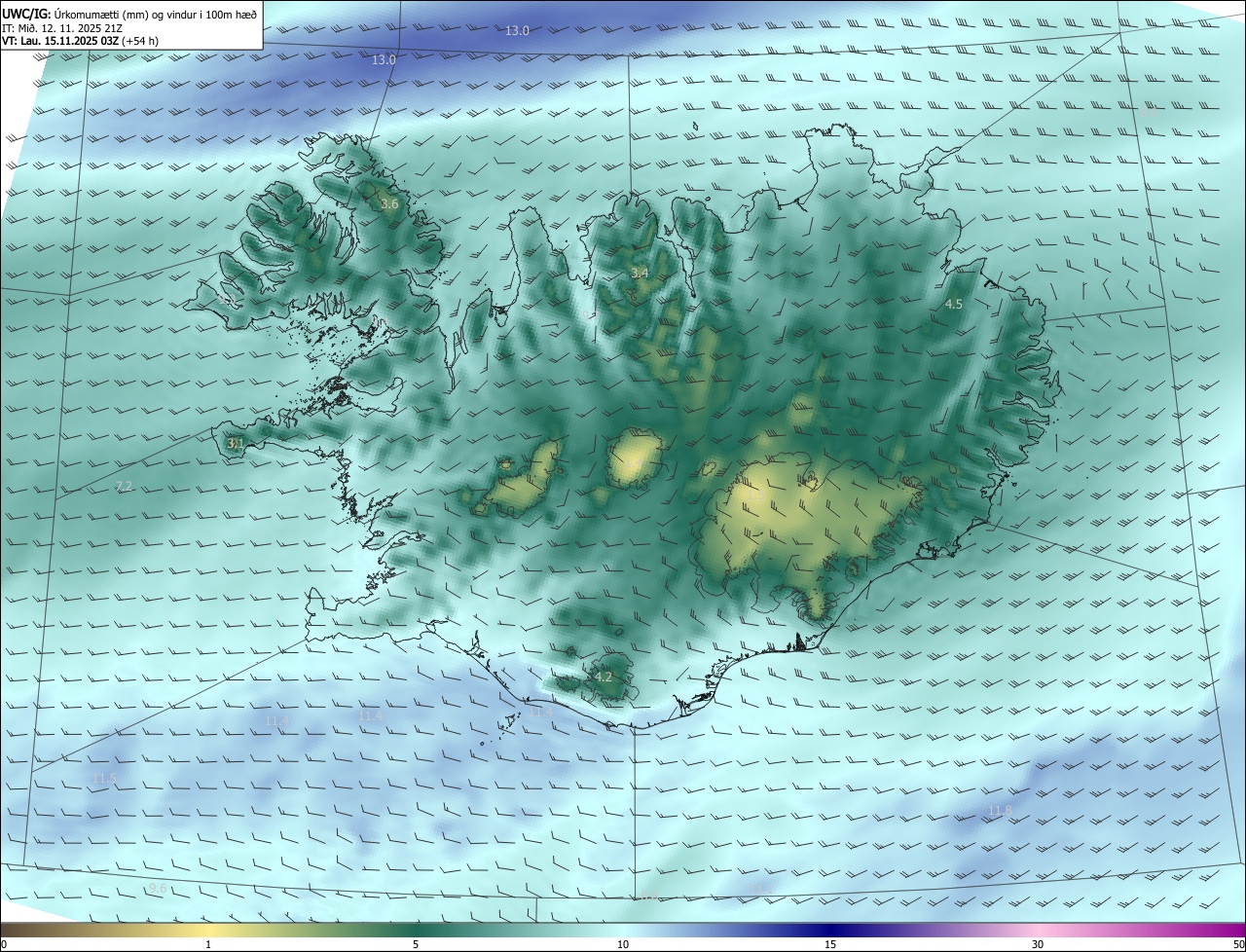Click the colorbar tick label 50
Viewport: 1246px width, 952px height.
(1238, 944)
